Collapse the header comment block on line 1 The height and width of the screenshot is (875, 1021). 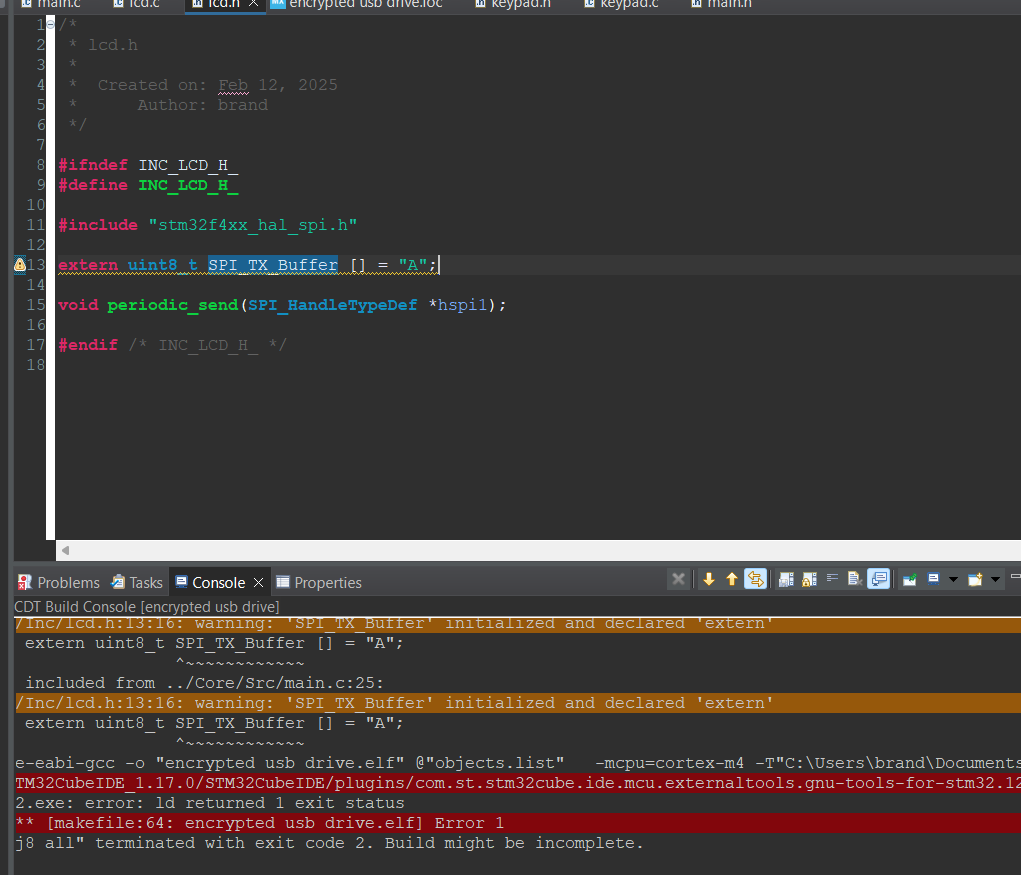[50, 23]
